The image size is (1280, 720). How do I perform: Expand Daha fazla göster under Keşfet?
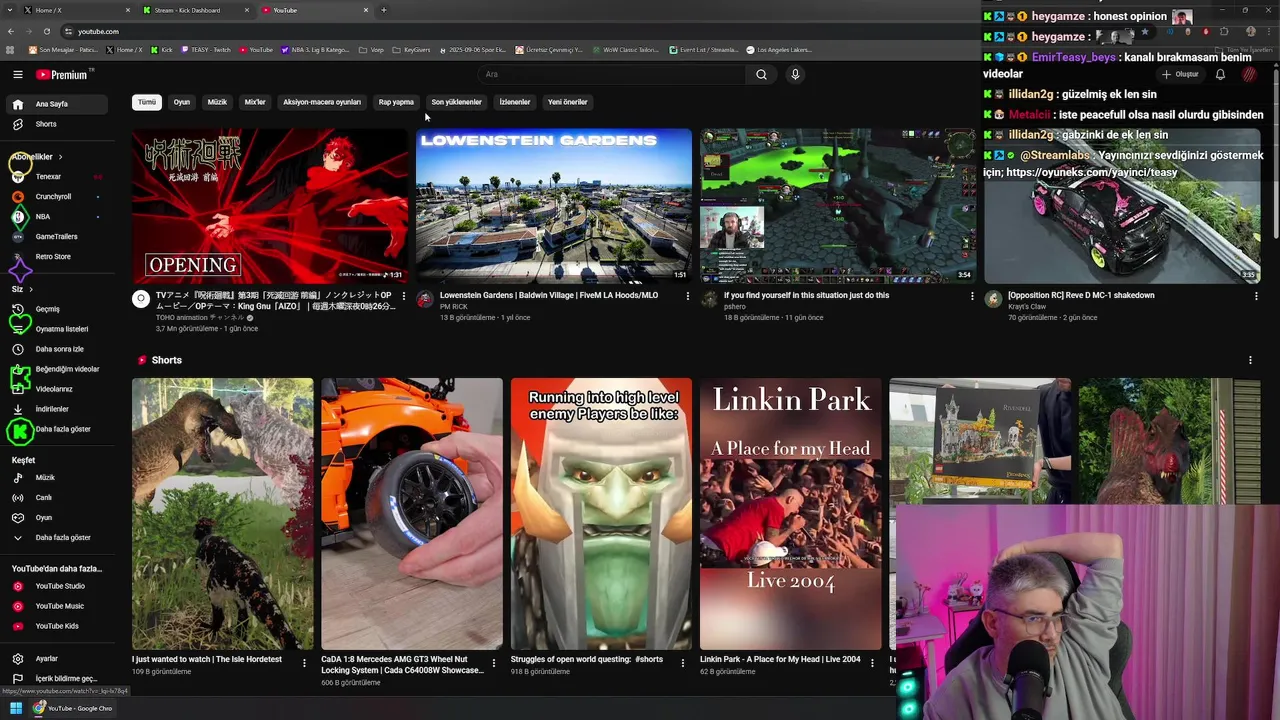click(x=58, y=538)
